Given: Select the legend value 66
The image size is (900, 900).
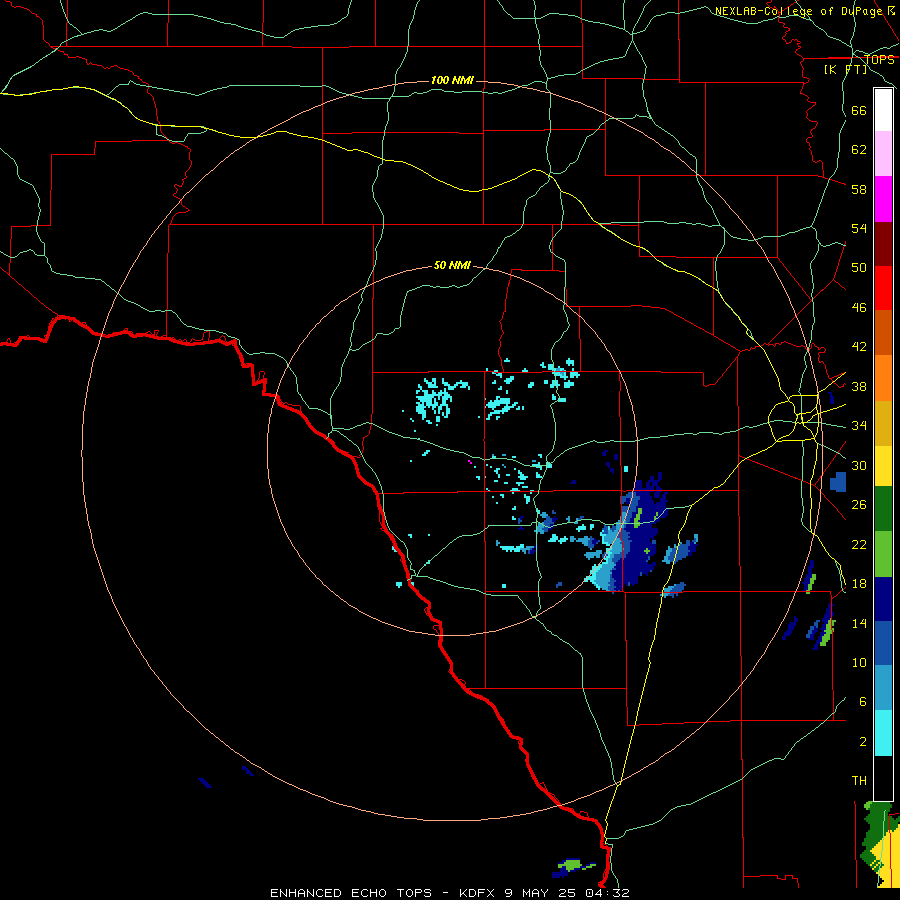Looking at the screenshot, I should [859, 110].
